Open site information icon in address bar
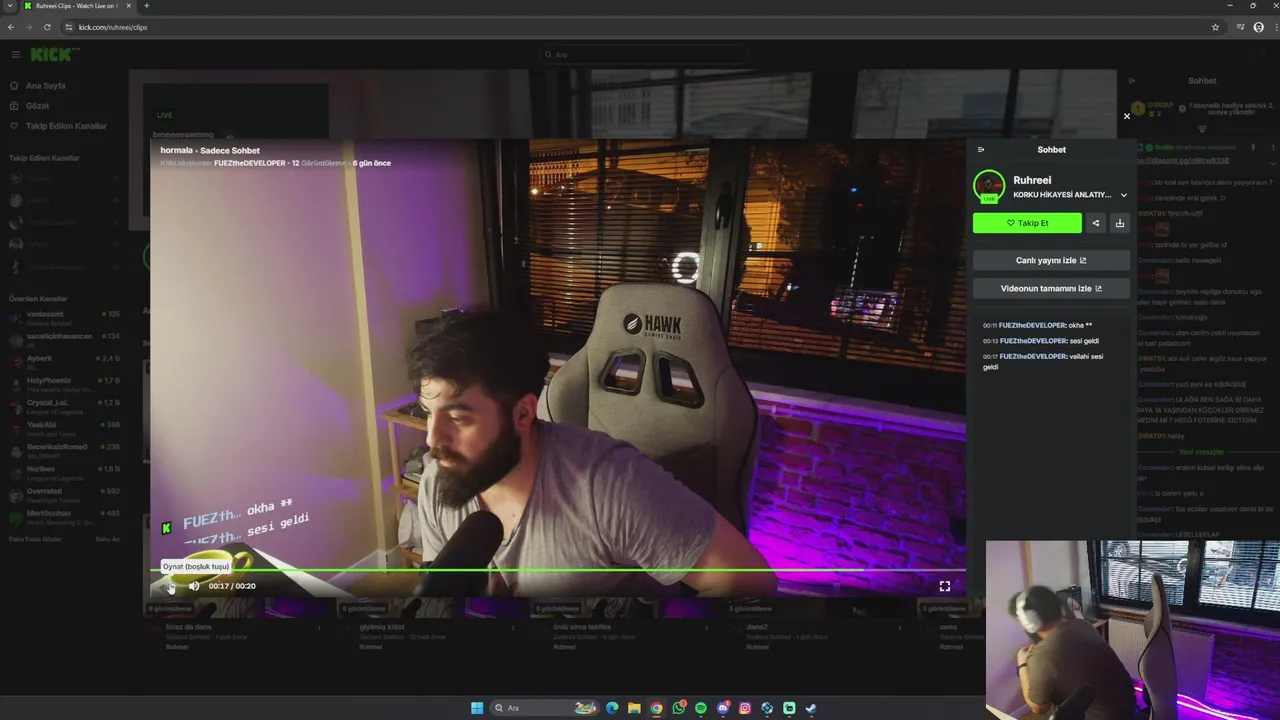 click(69, 27)
